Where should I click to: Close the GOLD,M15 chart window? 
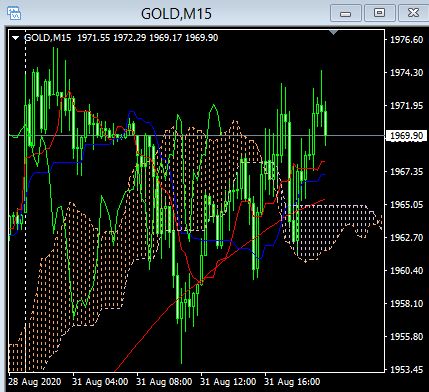tap(413, 13)
